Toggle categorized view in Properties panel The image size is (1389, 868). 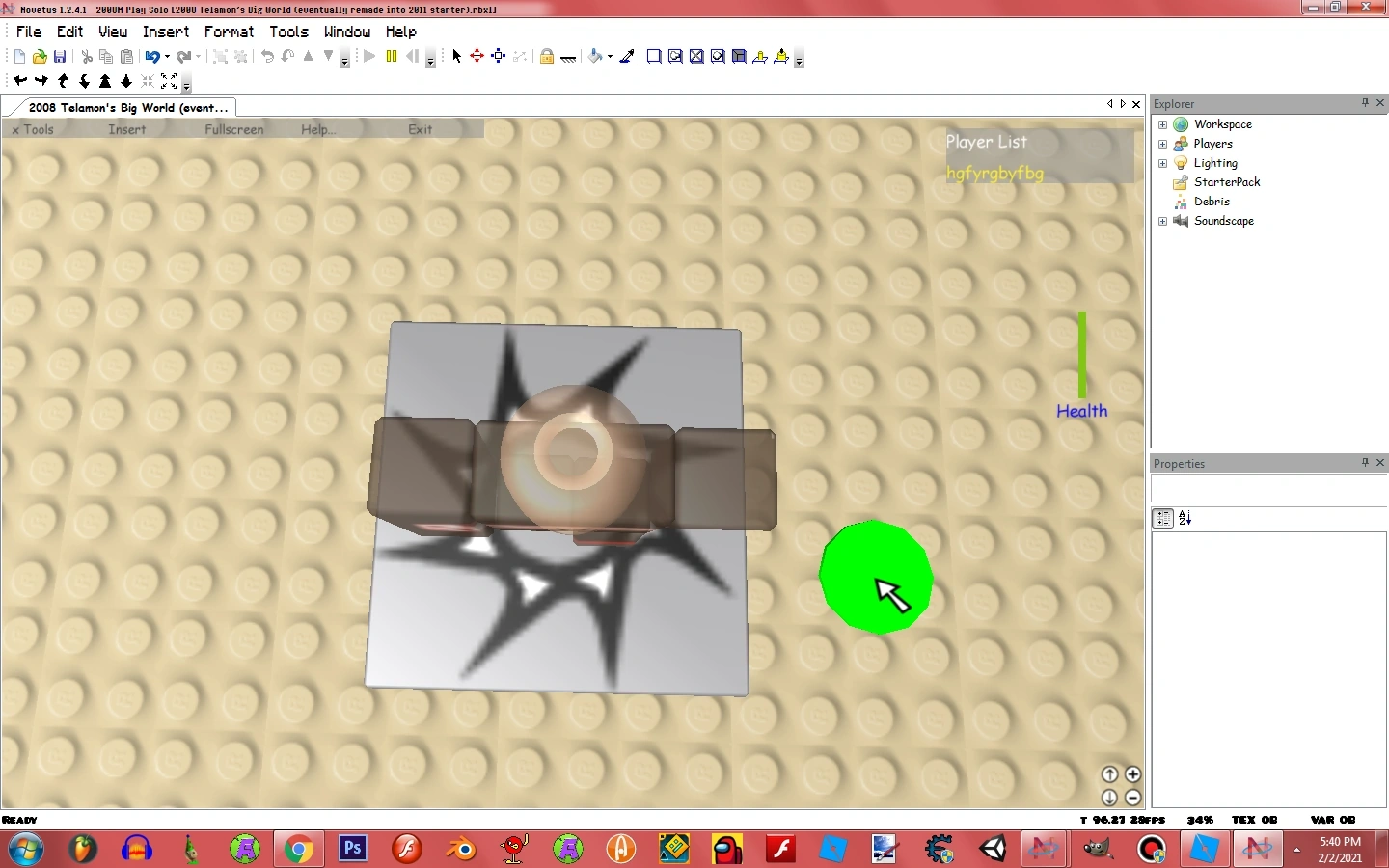[x=1163, y=518]
